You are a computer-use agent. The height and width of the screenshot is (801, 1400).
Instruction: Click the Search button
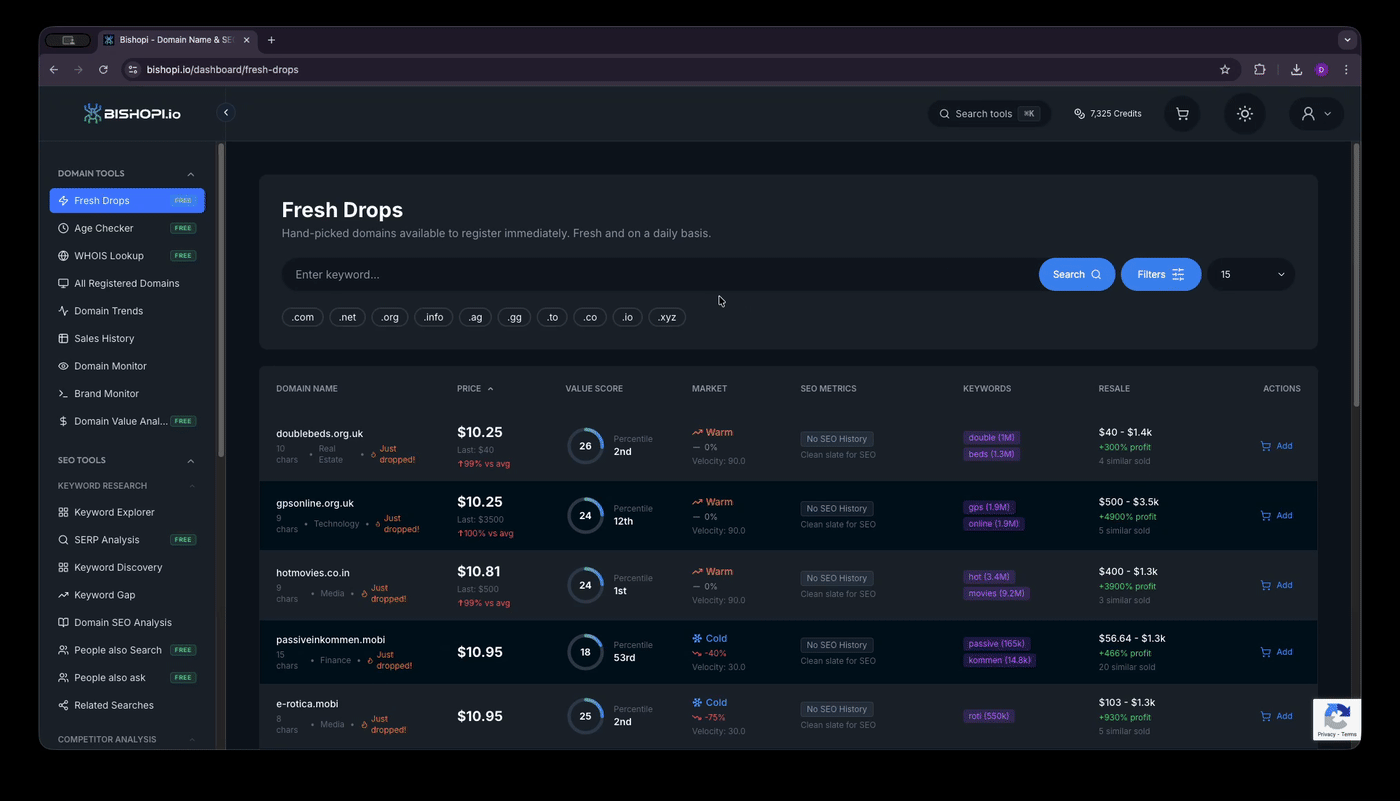[x=1076, y=274]
